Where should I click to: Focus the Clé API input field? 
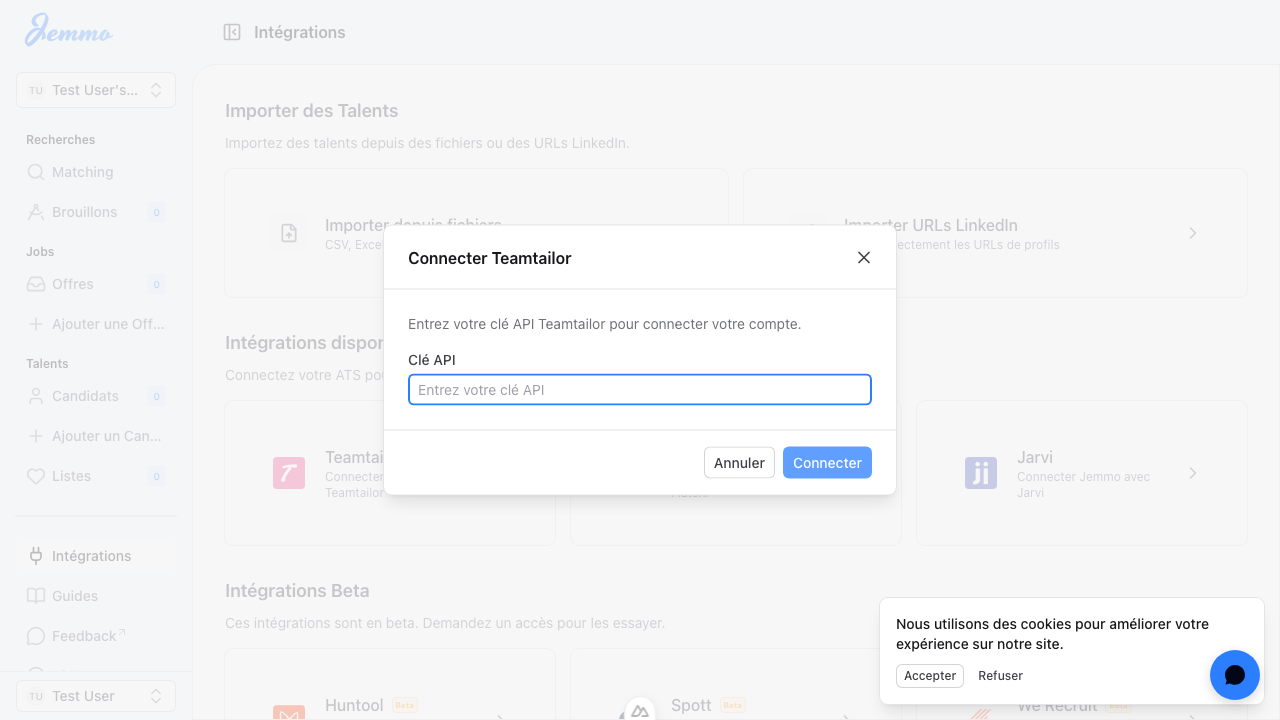tap(640, 390)
